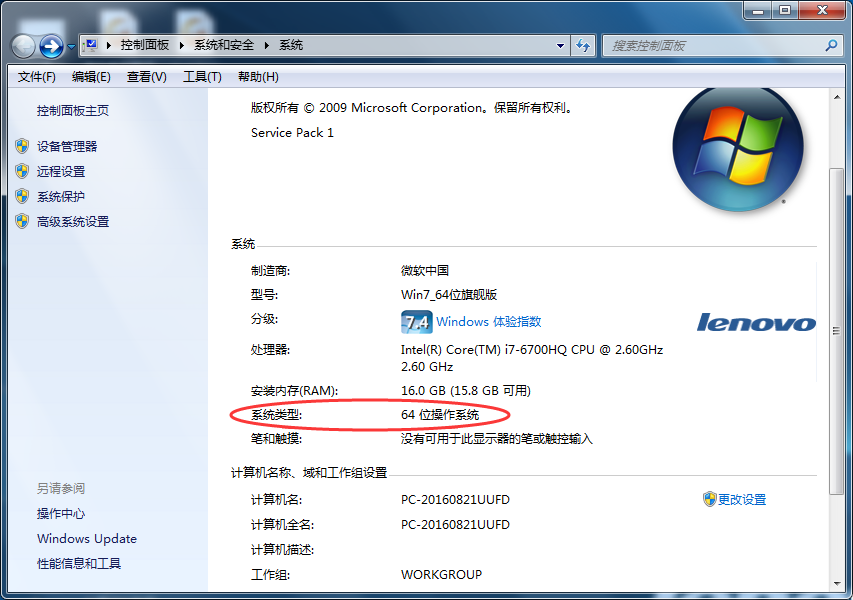This screenshot has width=853, height=600.
Task: Click shield icon beside 系统保护
Action: (x=22, y=196)
